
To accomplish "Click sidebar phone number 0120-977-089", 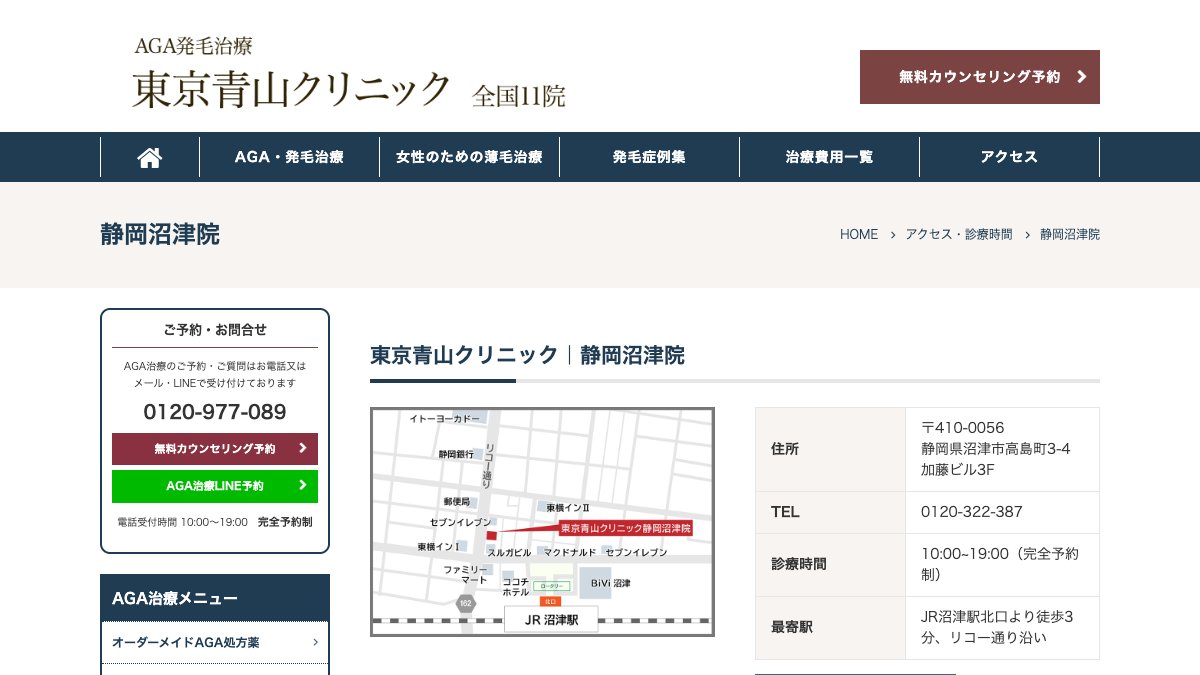I will [215, 412].
